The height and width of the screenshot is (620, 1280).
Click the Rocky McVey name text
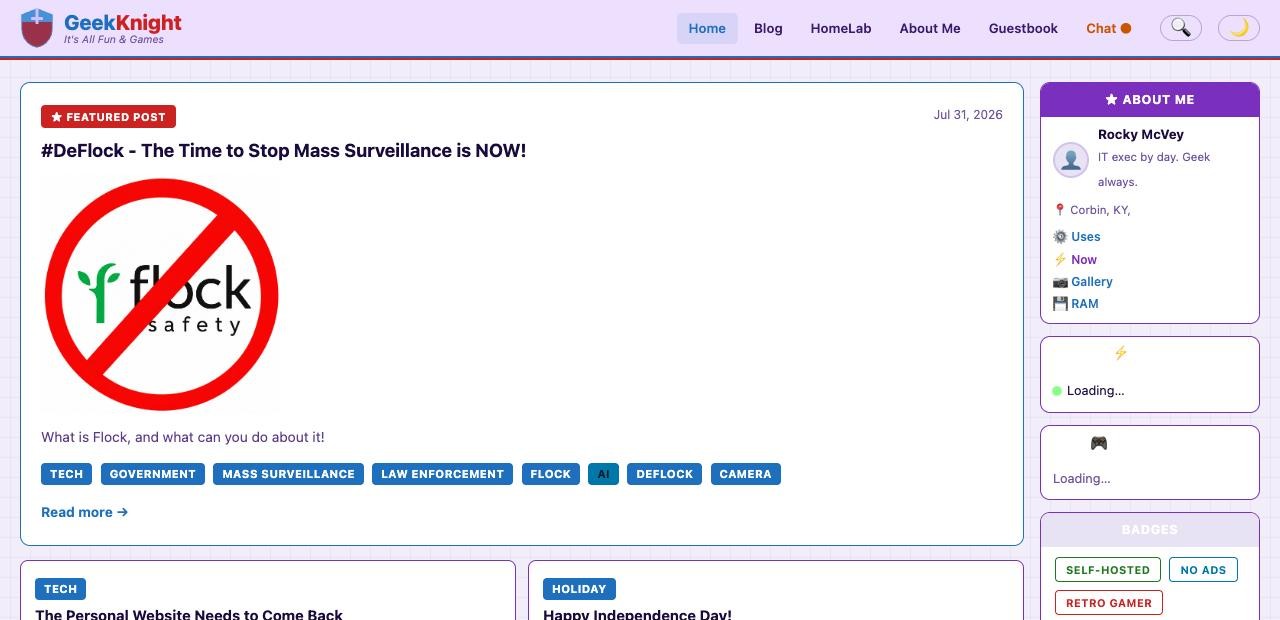point(1141,134)
